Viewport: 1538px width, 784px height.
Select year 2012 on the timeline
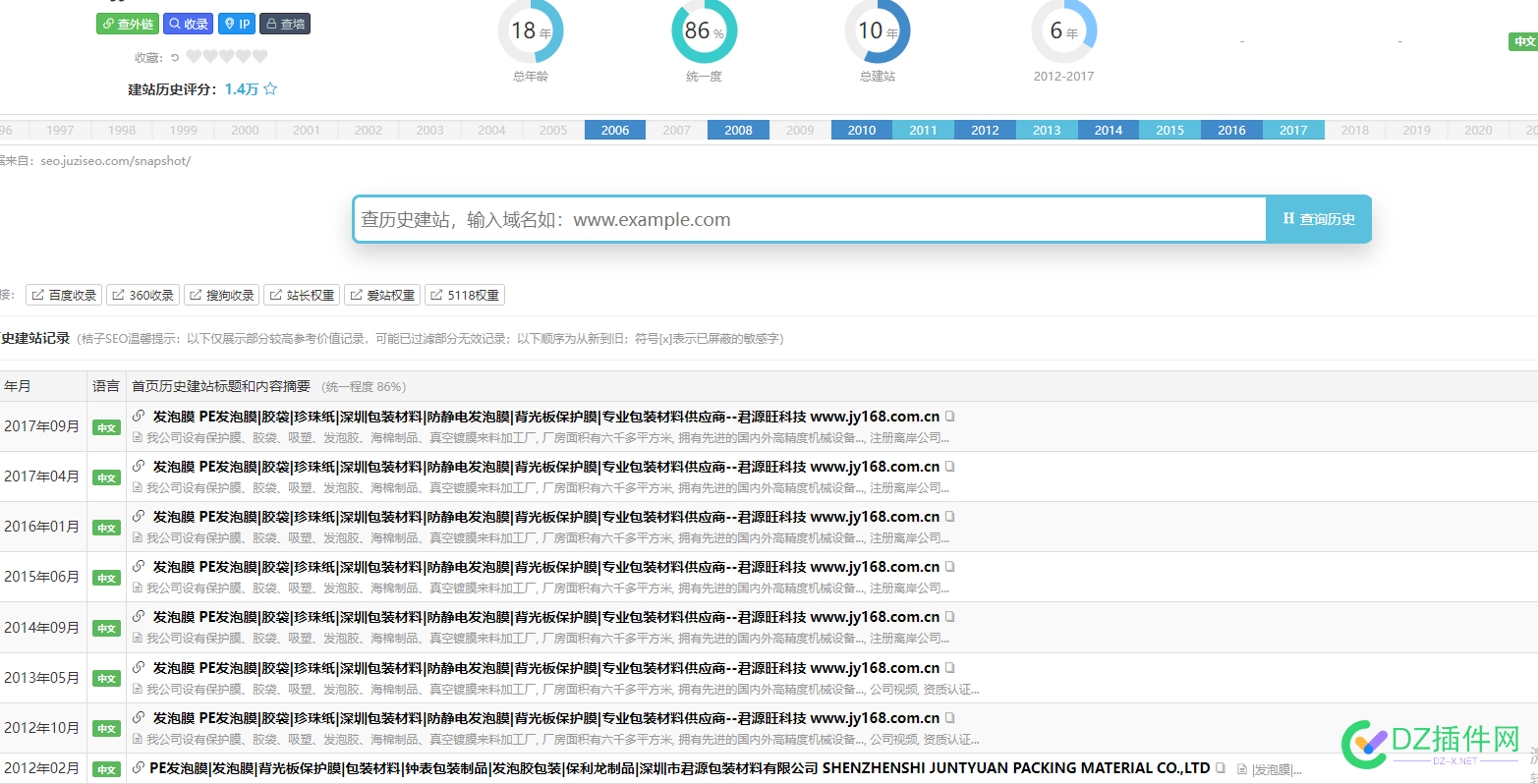coord(985,130)
